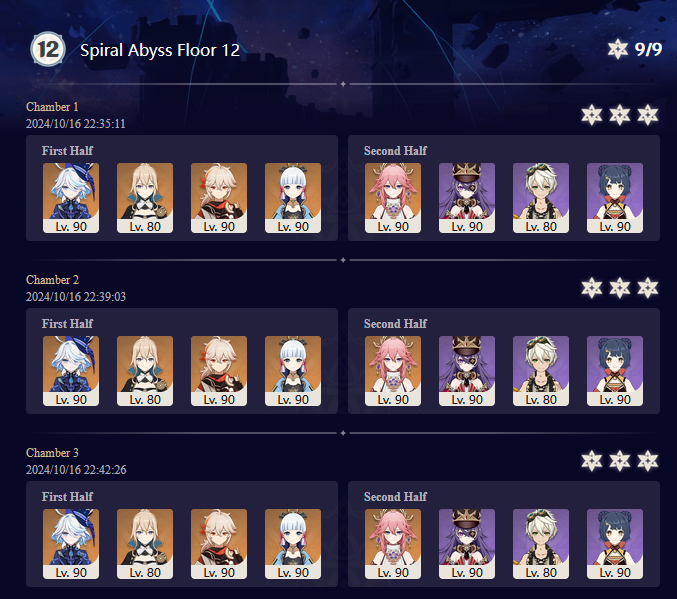677x599 pixels.
Task: Click Chevreuse portrait in Chamber 2 Second Half
Action: click(x=467, y=371)
